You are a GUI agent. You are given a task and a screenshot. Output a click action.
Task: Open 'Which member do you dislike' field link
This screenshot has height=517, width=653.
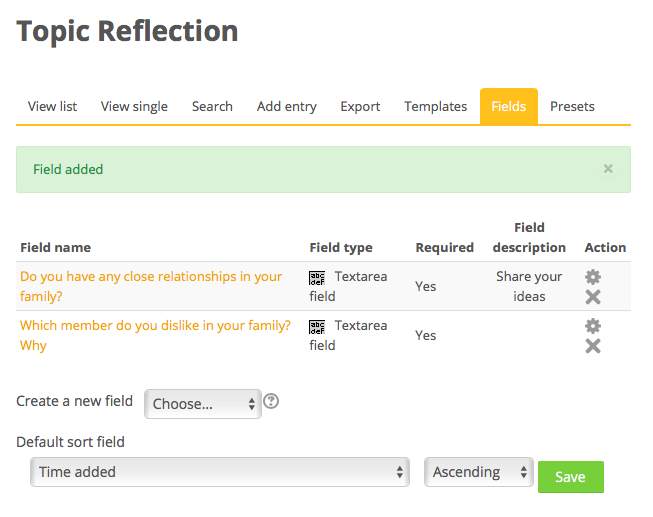155,335
